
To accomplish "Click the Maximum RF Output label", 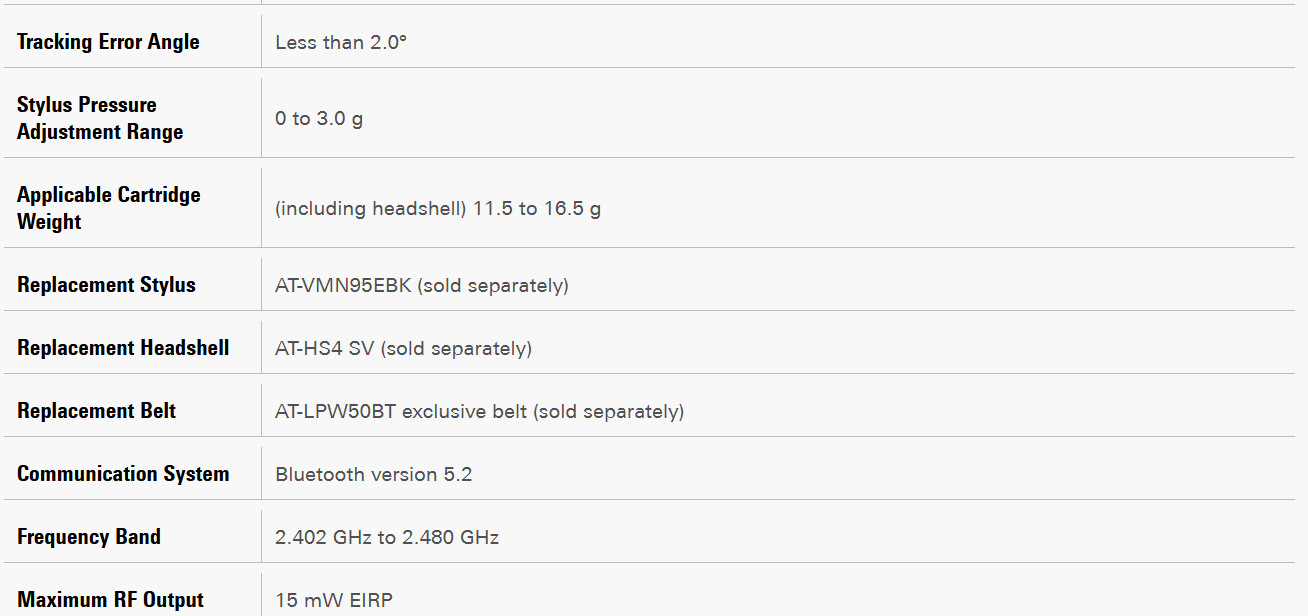I will click(110, 600).
